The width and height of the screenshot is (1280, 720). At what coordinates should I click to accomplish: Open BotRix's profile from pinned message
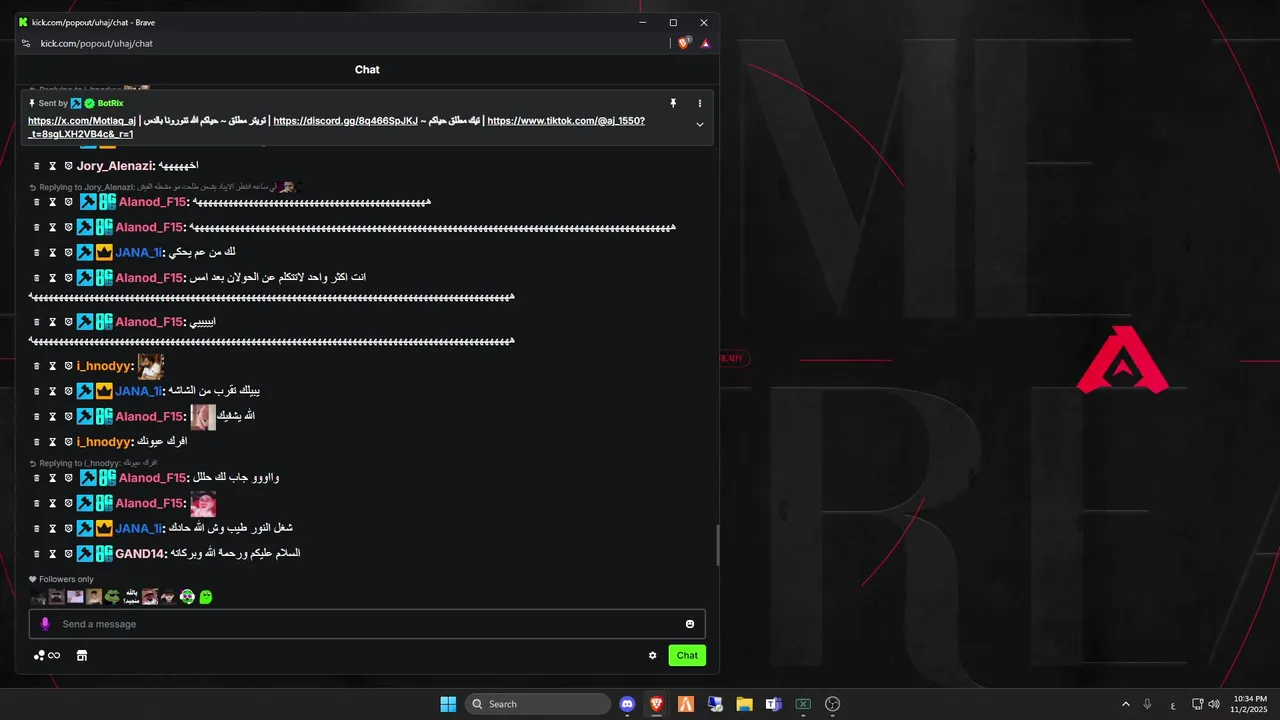pos(111,103)
